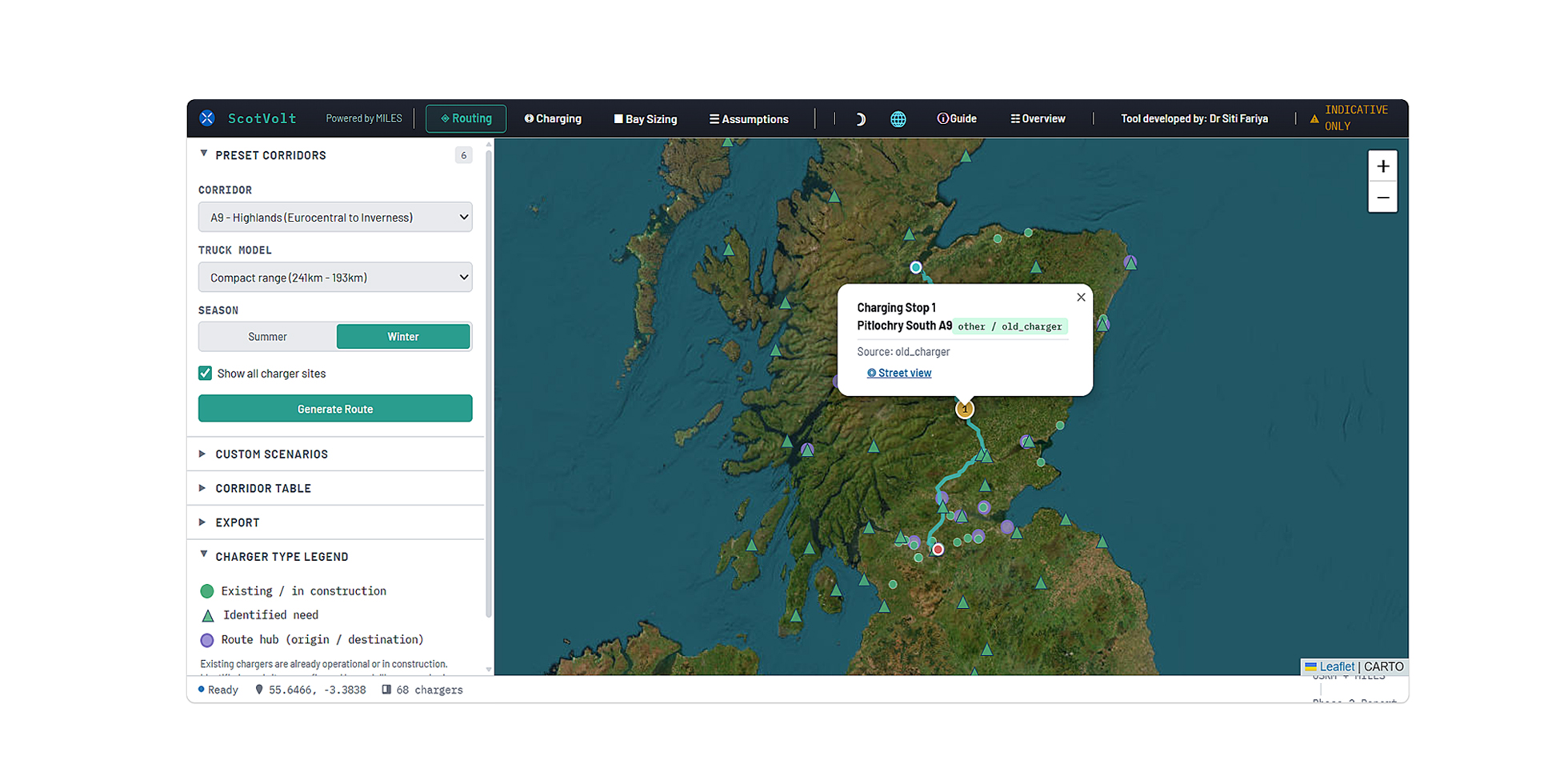Click 'Tool developed by: Dr Siti Fariya' text
The image size is (1568, 768).
tap(1194, 118)
